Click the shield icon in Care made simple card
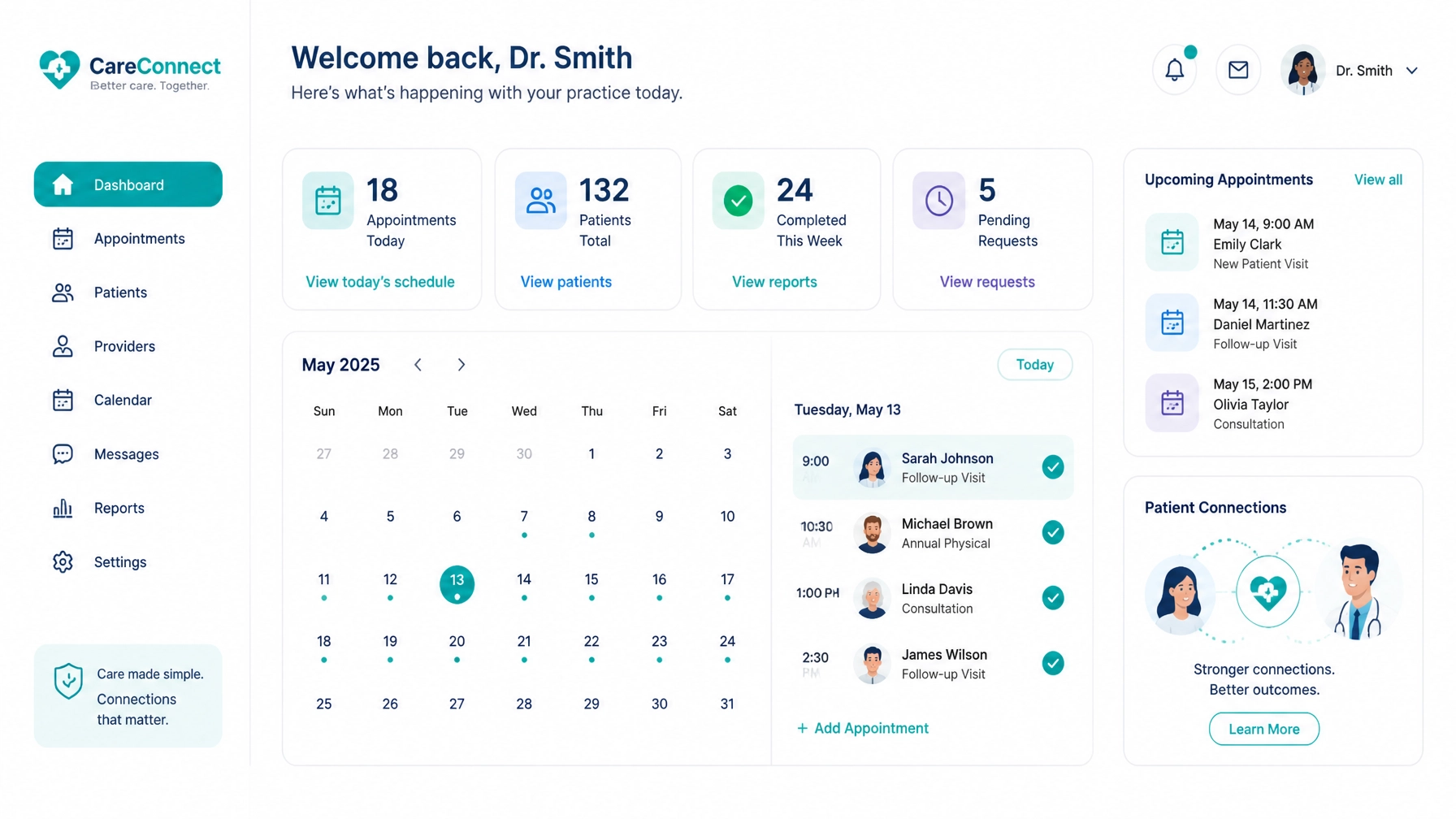Image resolution: width=1456 pixels, height=819 pixels. tap(68, 681)
